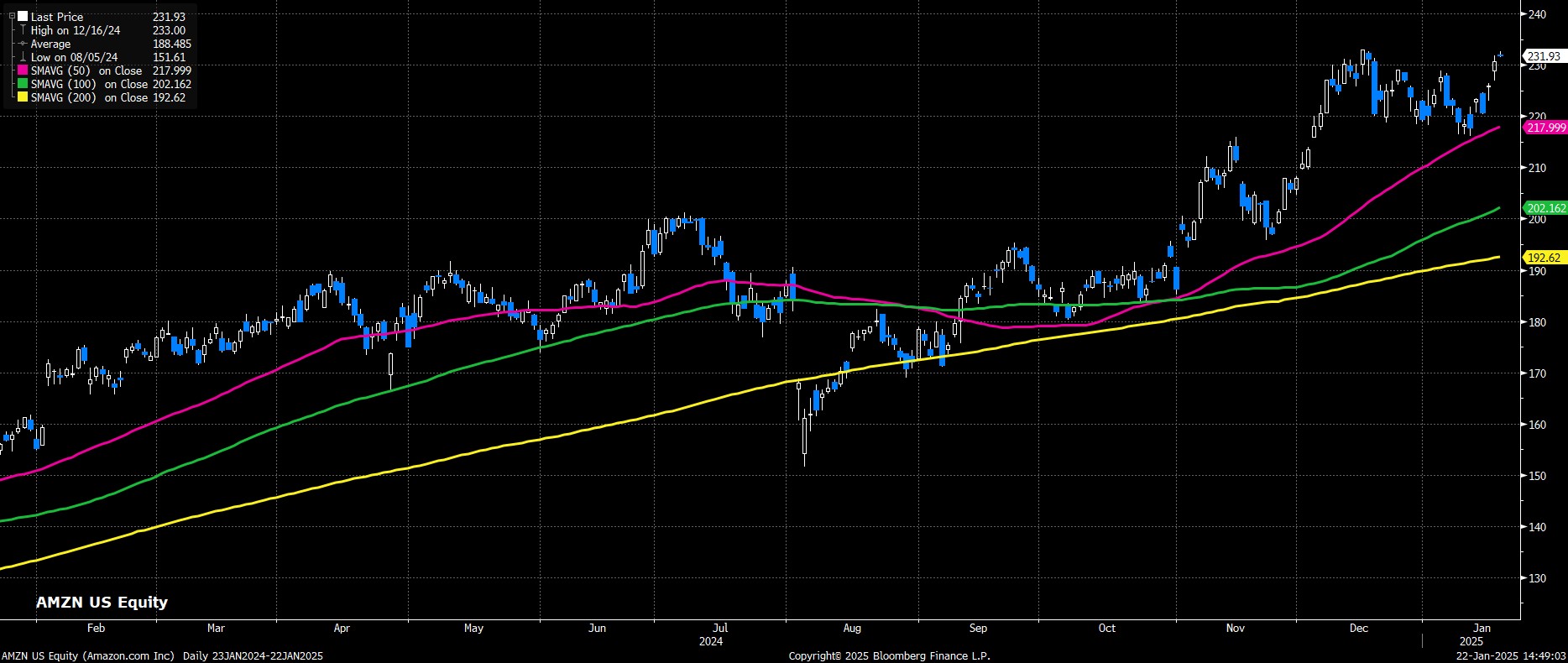The width and height of the screenshot is (1568, 663).
Task: Click the white Last Price swatch
Action: [x=23, y=17]
